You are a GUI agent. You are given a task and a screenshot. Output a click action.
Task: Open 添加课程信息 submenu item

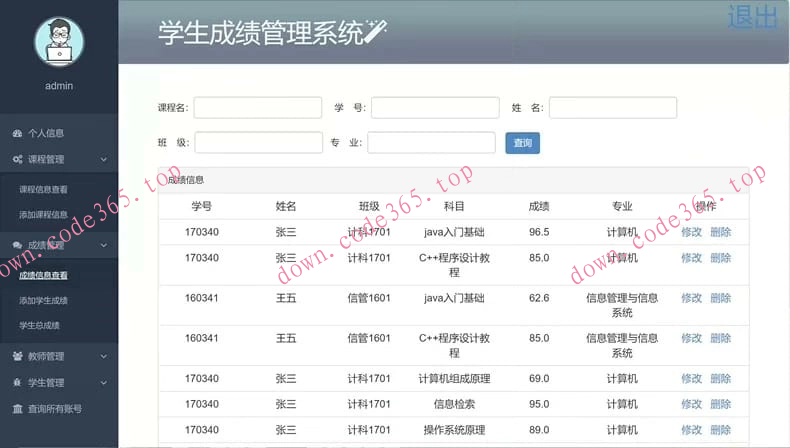(43, 215)
